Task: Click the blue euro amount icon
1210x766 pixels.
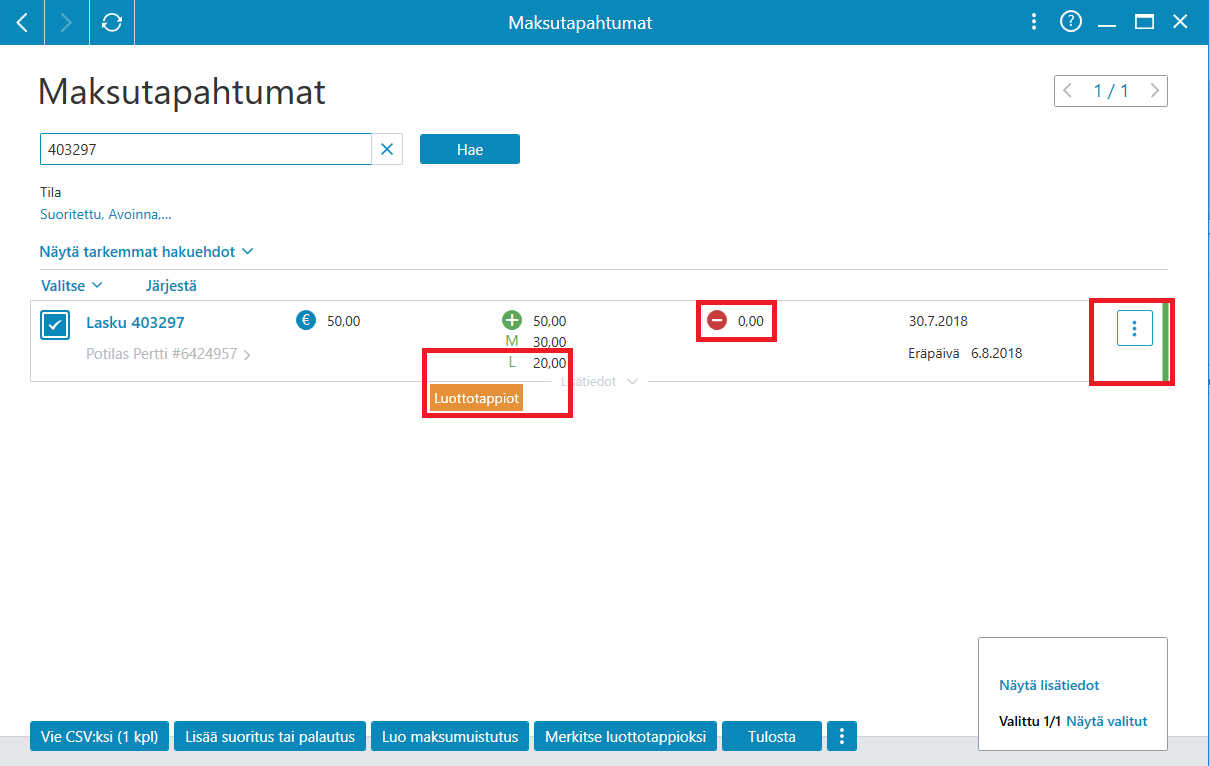Action: coord(306,321)
